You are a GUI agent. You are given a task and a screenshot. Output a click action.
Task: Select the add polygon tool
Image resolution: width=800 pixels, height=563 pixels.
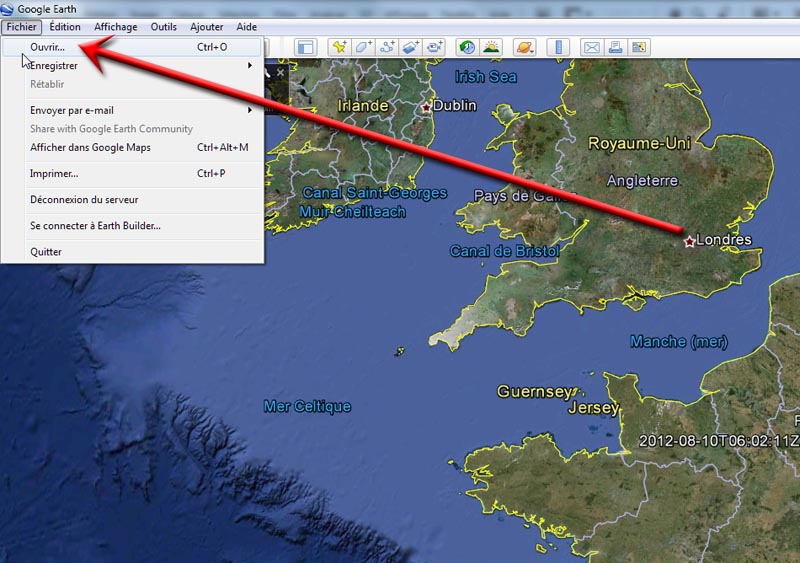[x=363, y=47]
